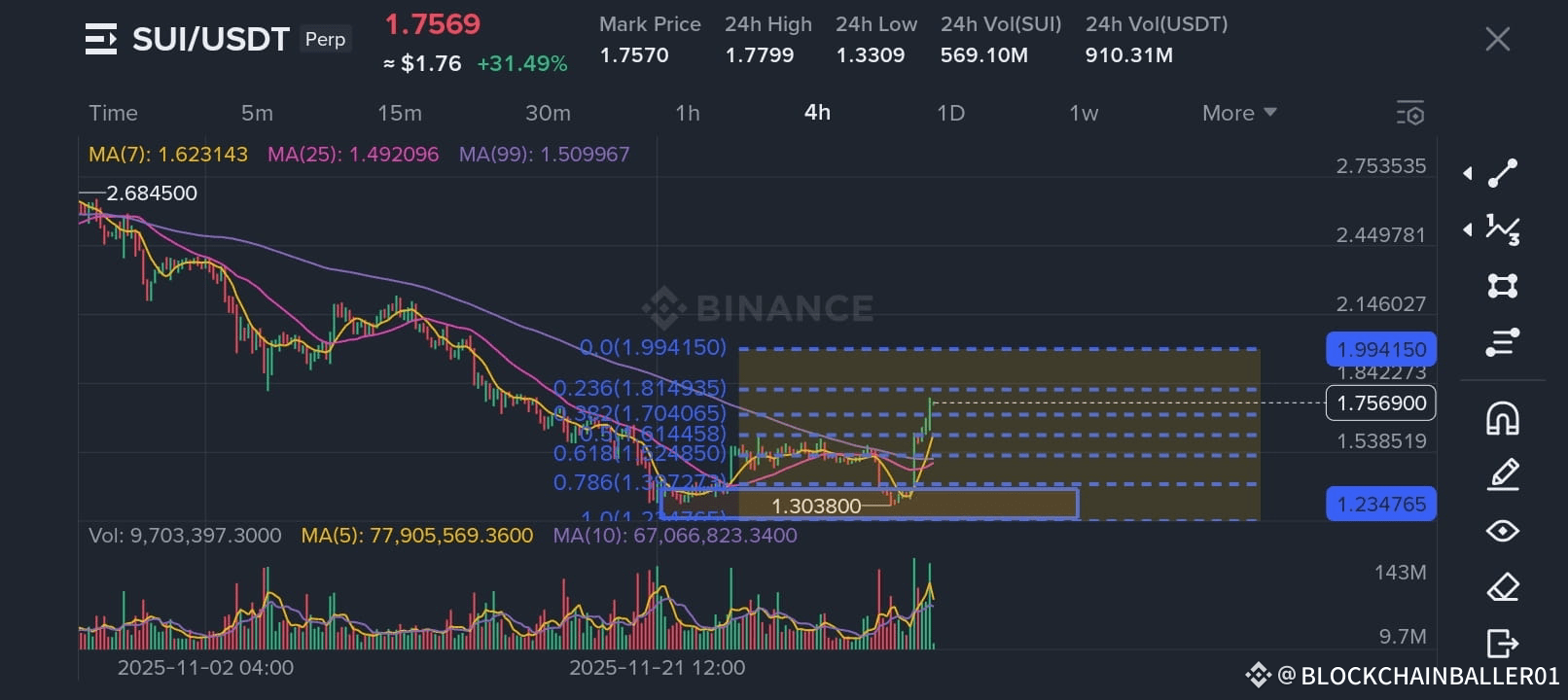
Task: Select the Elliott wave pattern tool
Action: 1503,229
